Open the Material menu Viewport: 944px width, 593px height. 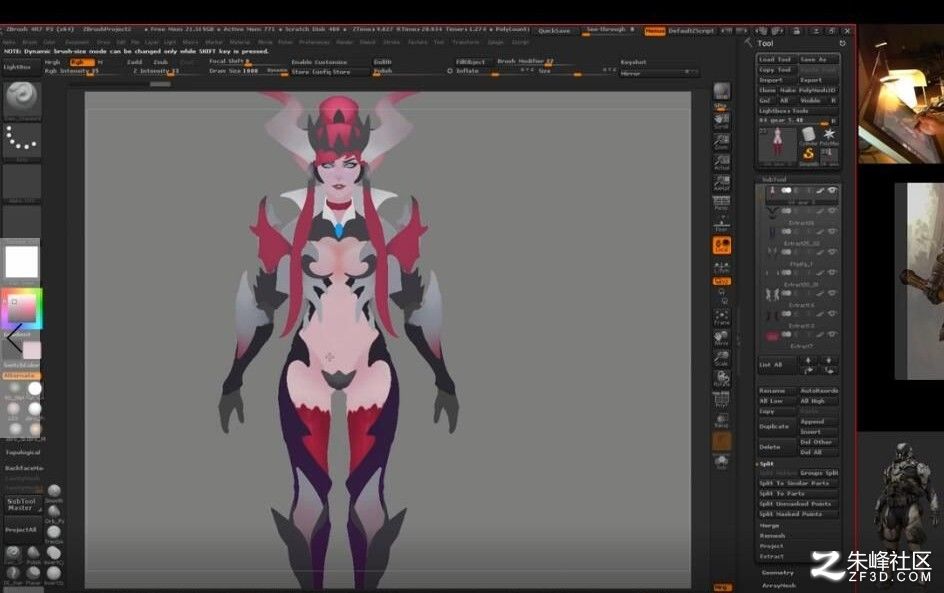click(x=242, y=42)
